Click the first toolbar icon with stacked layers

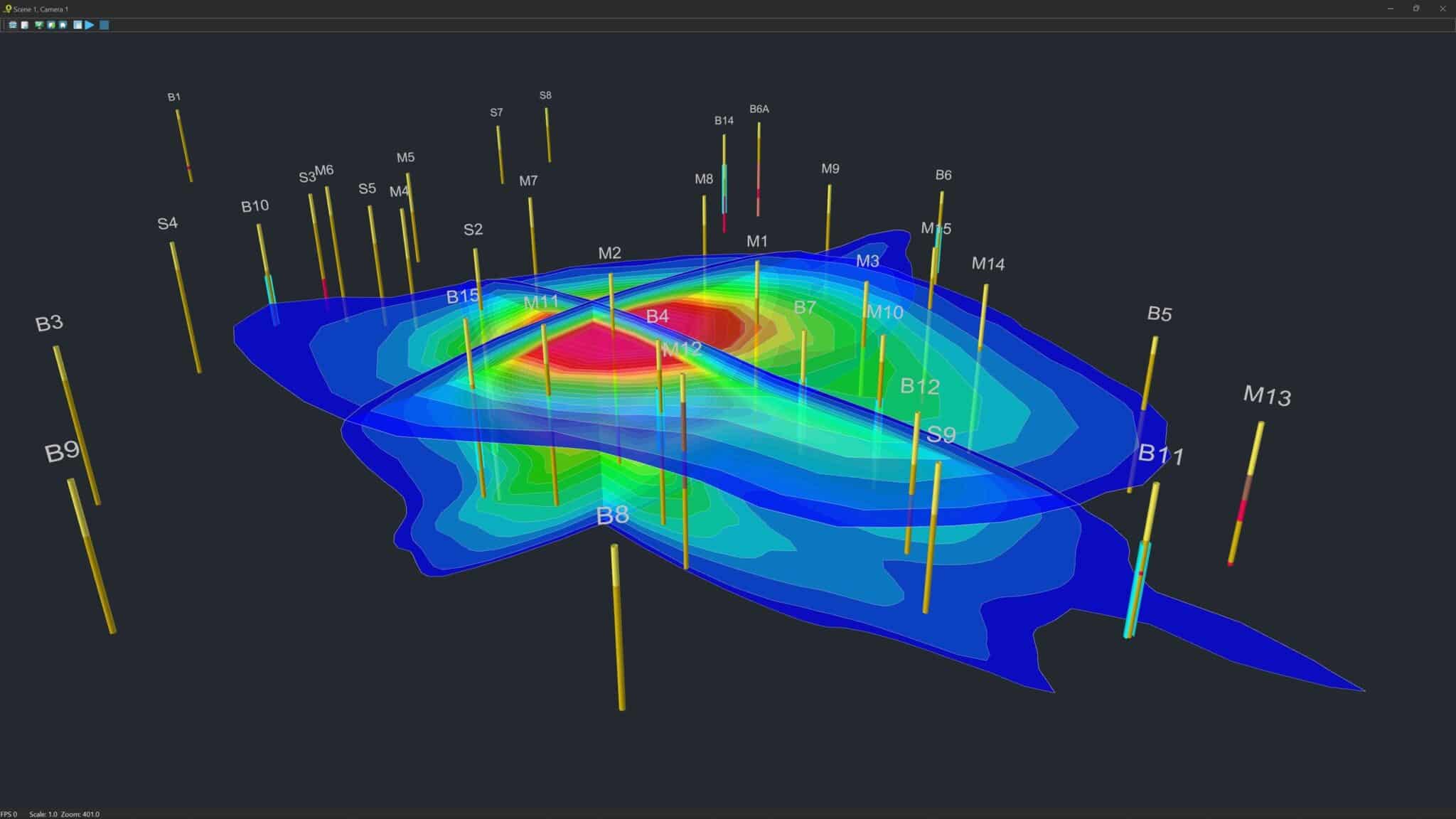click(13, 25)
